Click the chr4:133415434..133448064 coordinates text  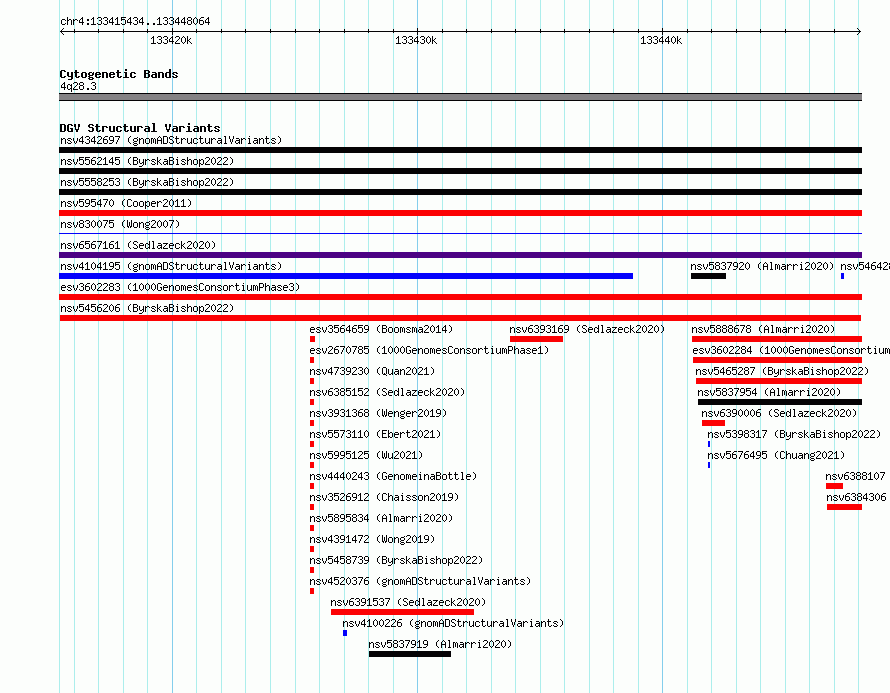pos(135,21)
